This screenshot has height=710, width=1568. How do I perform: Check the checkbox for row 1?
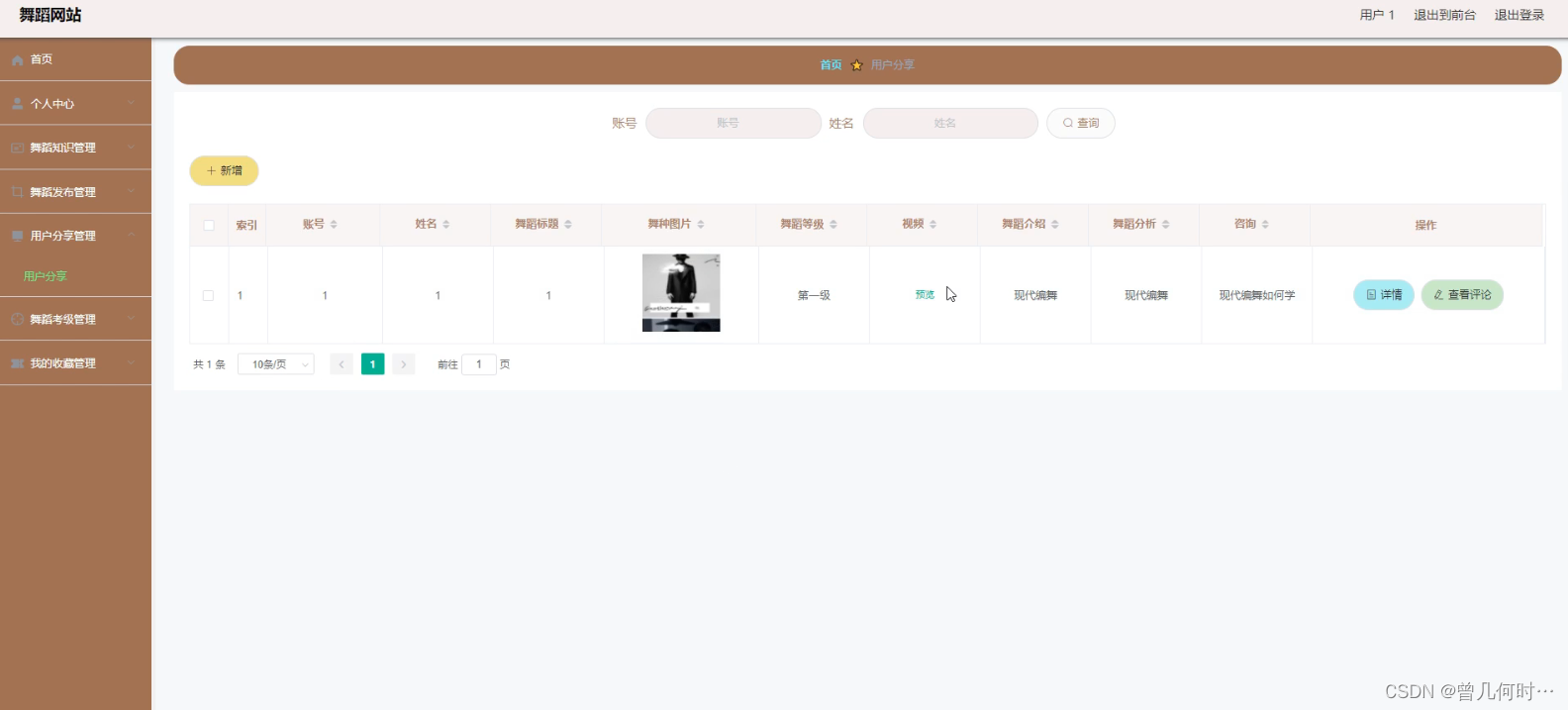click(x=208, y=296)
